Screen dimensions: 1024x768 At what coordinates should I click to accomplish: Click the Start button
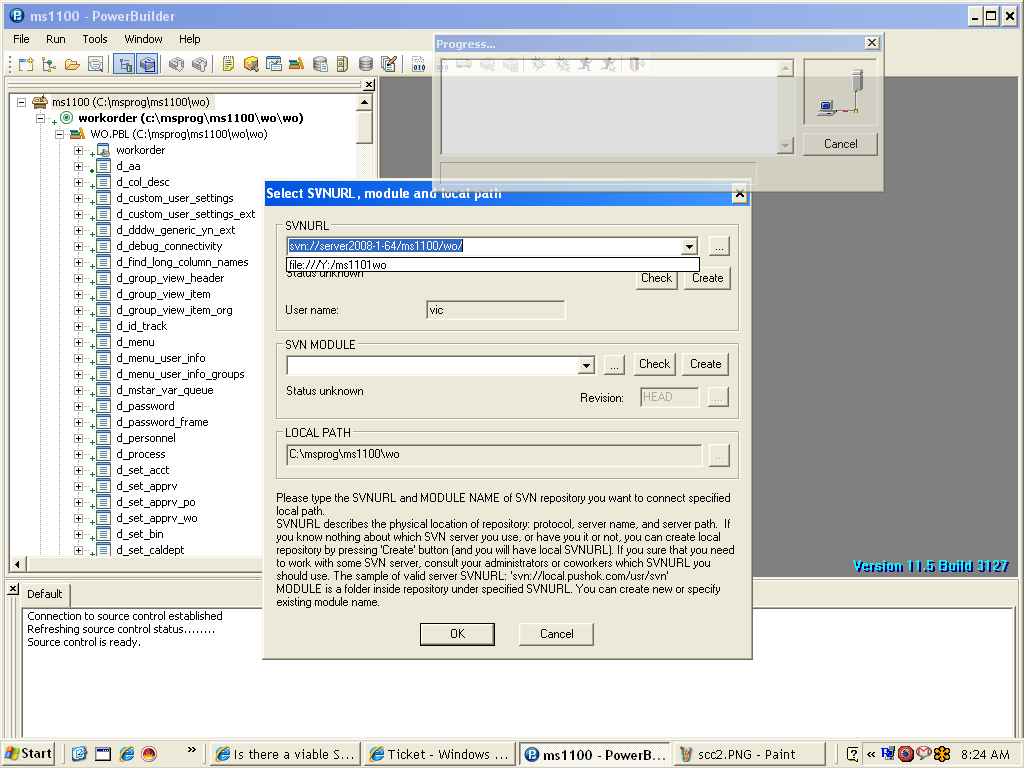[x=28, y=754]
